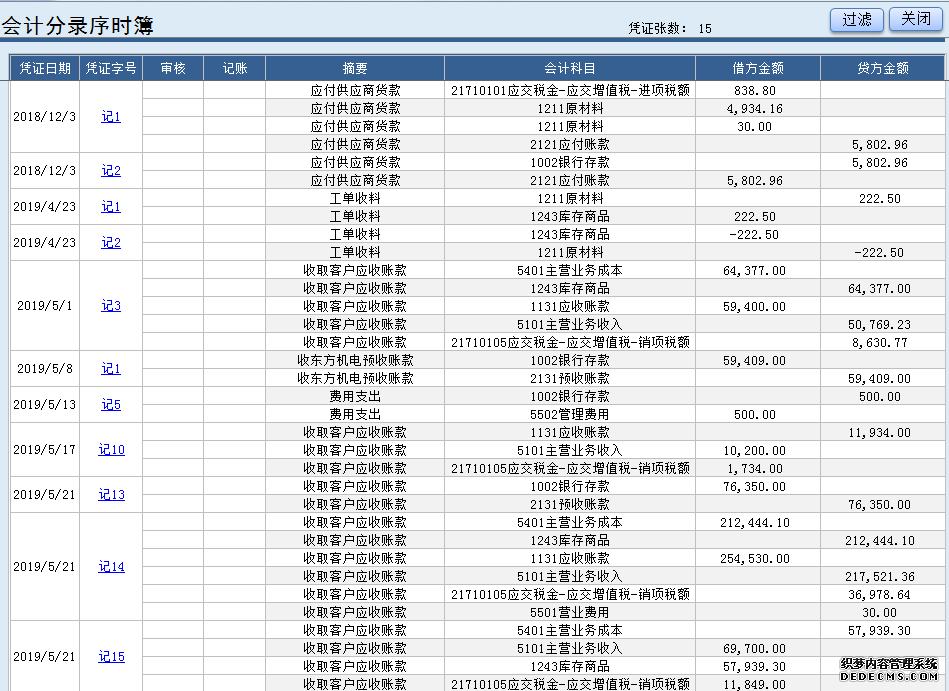Select credit amount 222.50
The height and width of the screenshot is (691, 949).
(x=882, y=198)
